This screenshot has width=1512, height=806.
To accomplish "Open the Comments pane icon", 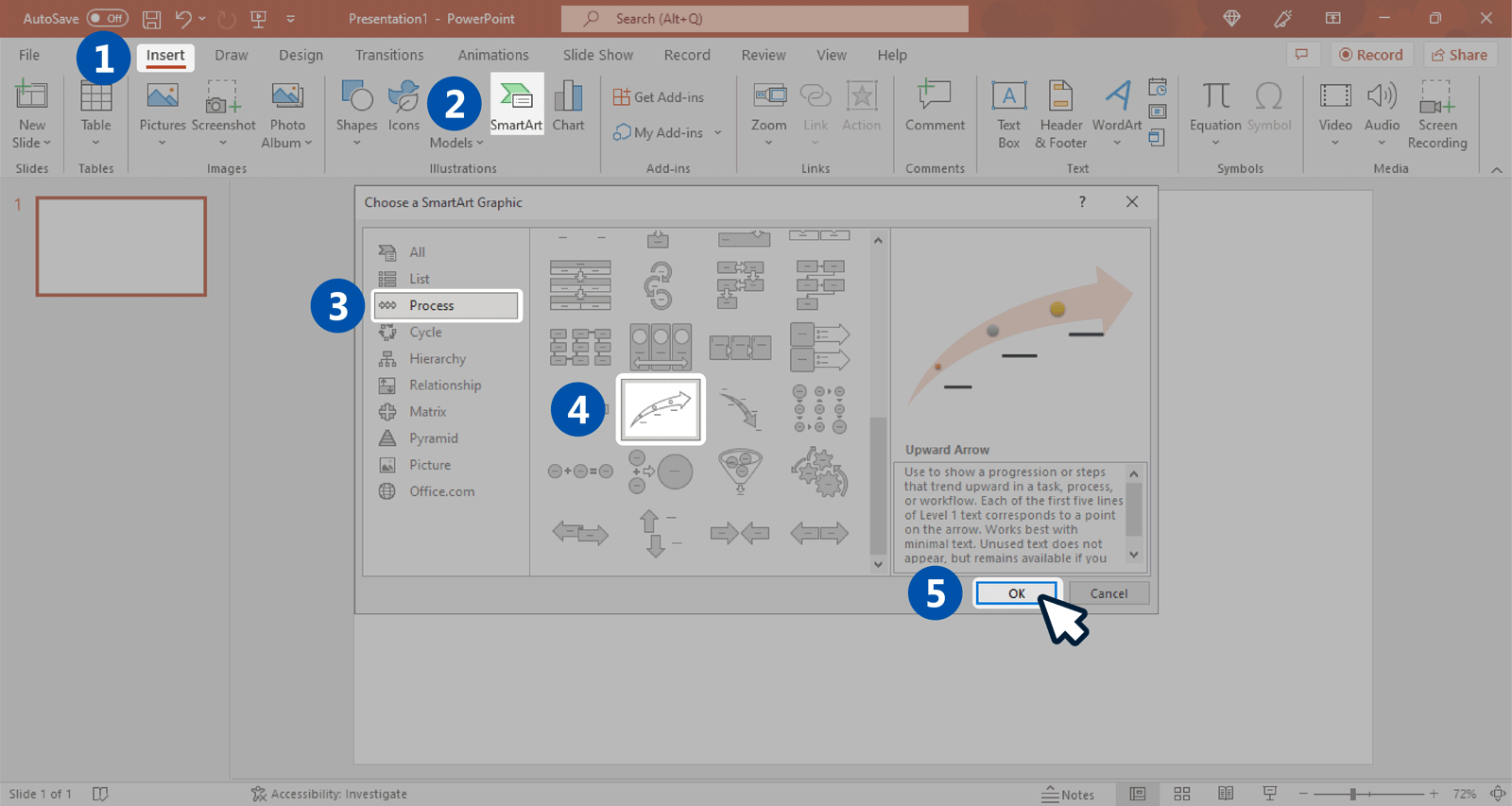I will [1302, 55].
